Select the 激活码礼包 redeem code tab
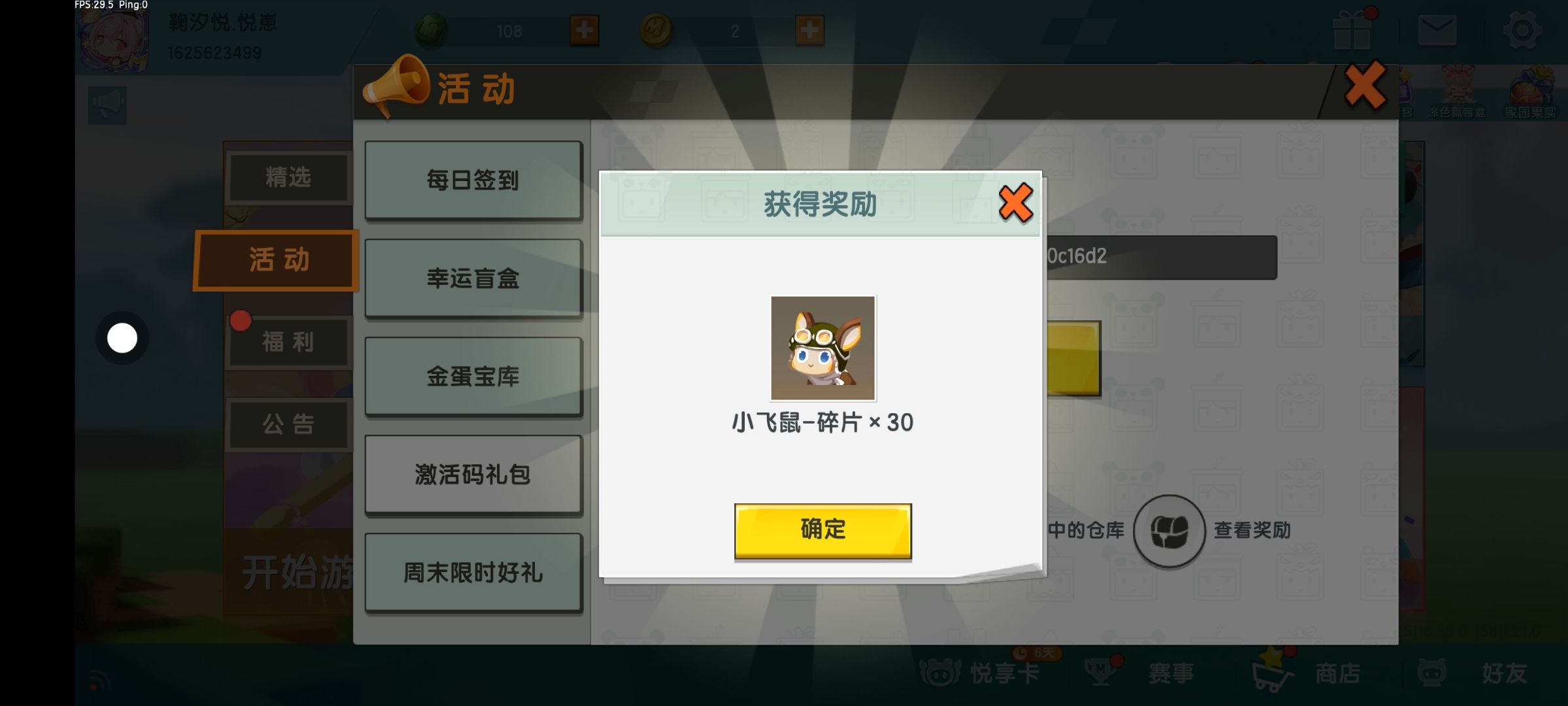The image size is (1568, 706). coord(473,475)
